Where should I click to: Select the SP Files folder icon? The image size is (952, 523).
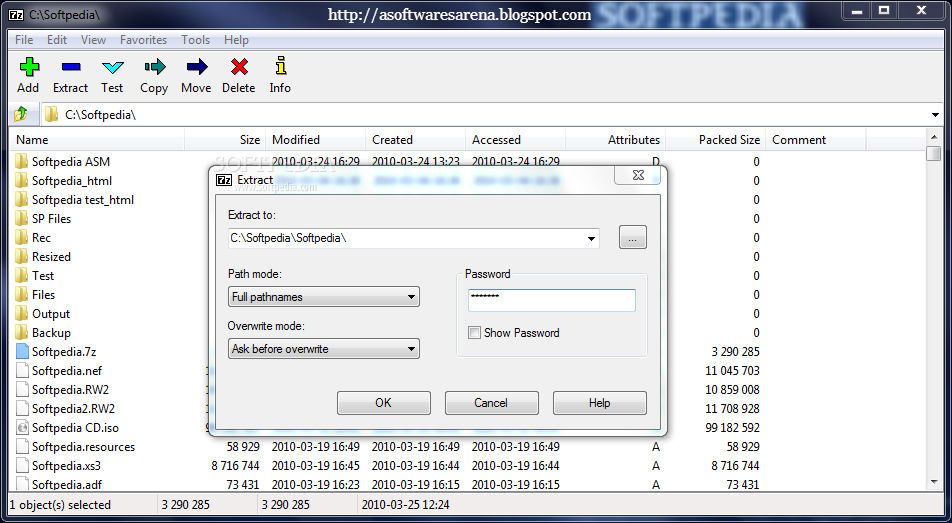pyautogui.click(x=22, y=218)
